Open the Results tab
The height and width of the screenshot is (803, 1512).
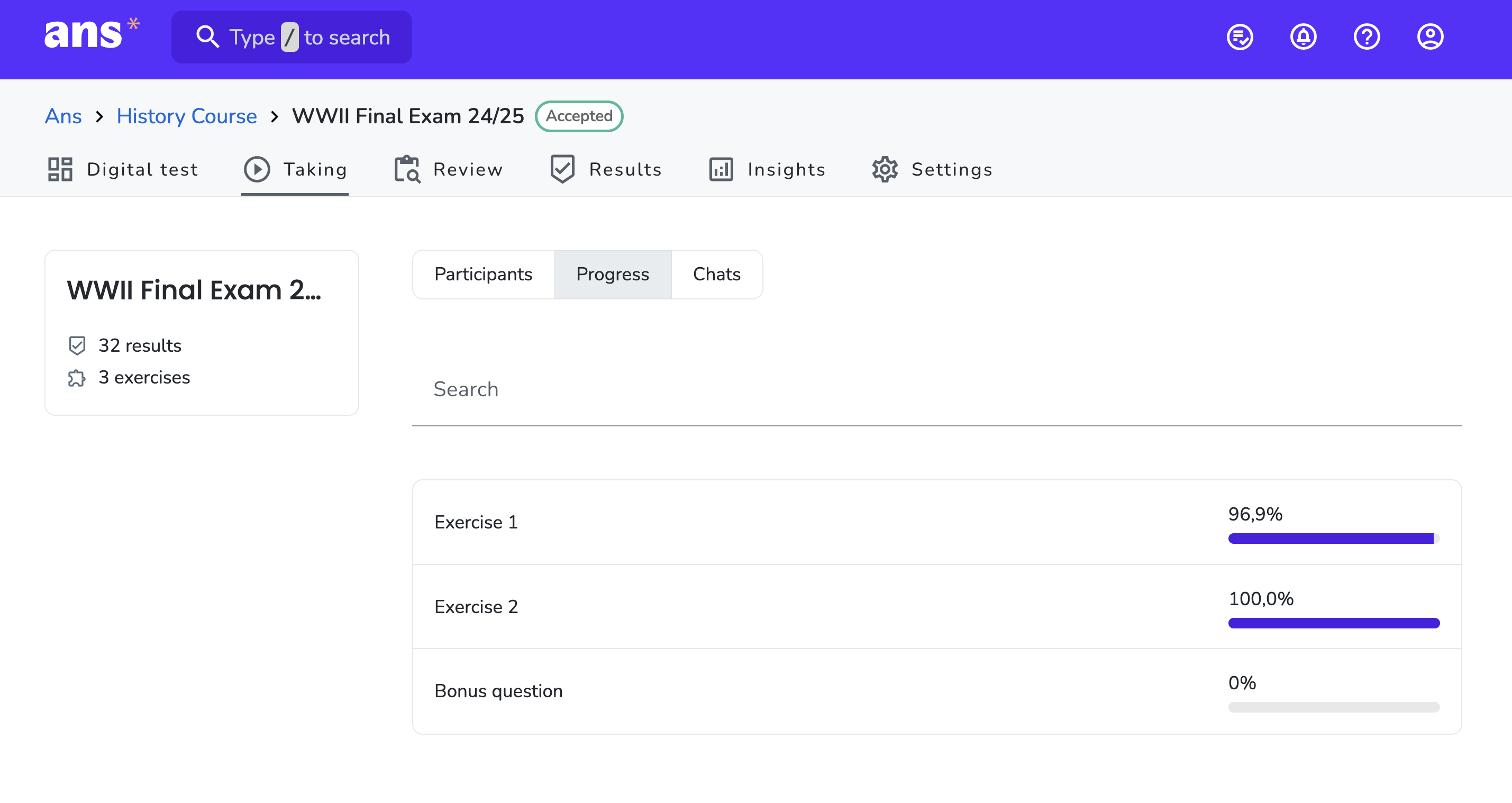click(x=606, y=170)
